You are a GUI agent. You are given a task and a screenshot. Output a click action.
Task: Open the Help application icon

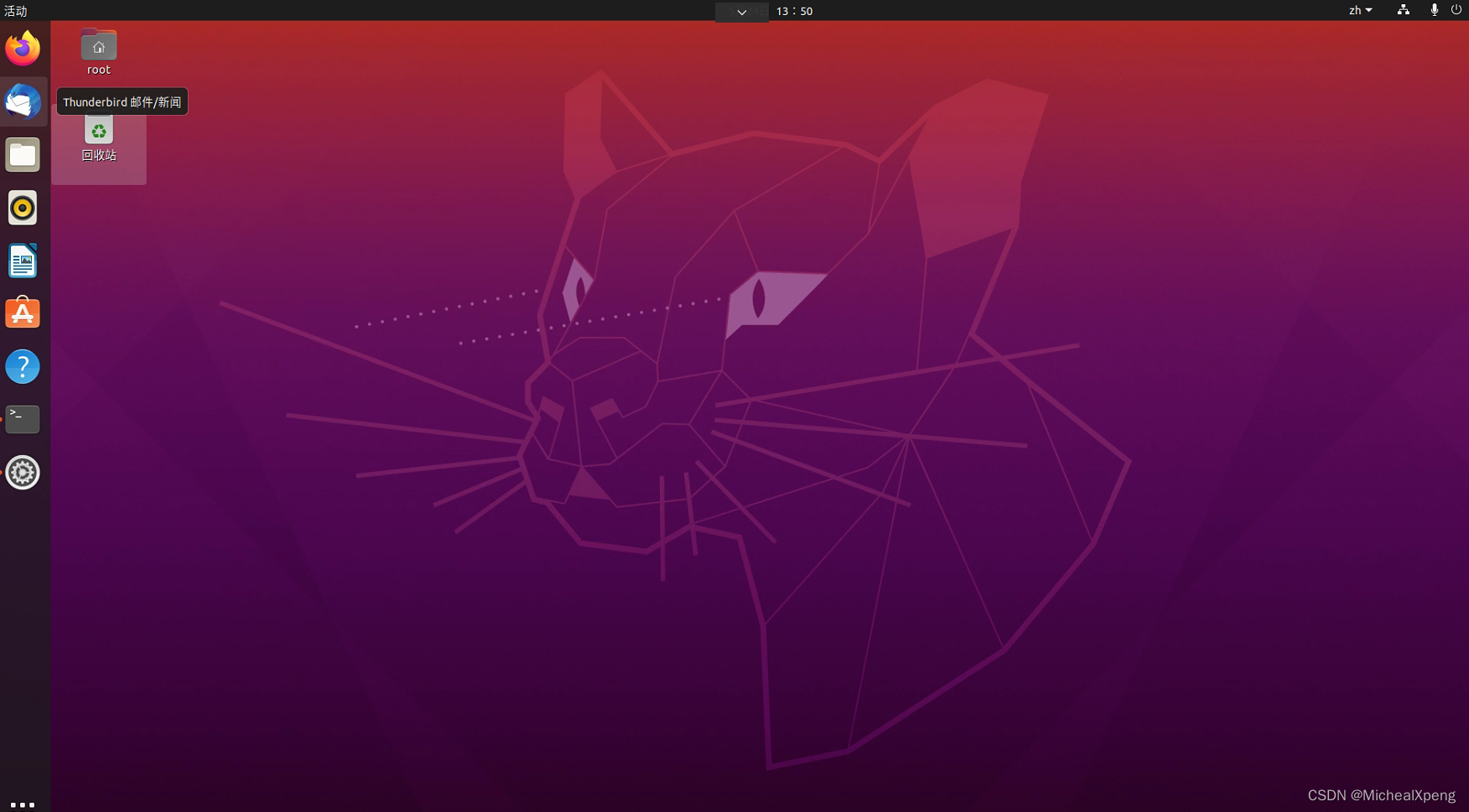(22, 366)
